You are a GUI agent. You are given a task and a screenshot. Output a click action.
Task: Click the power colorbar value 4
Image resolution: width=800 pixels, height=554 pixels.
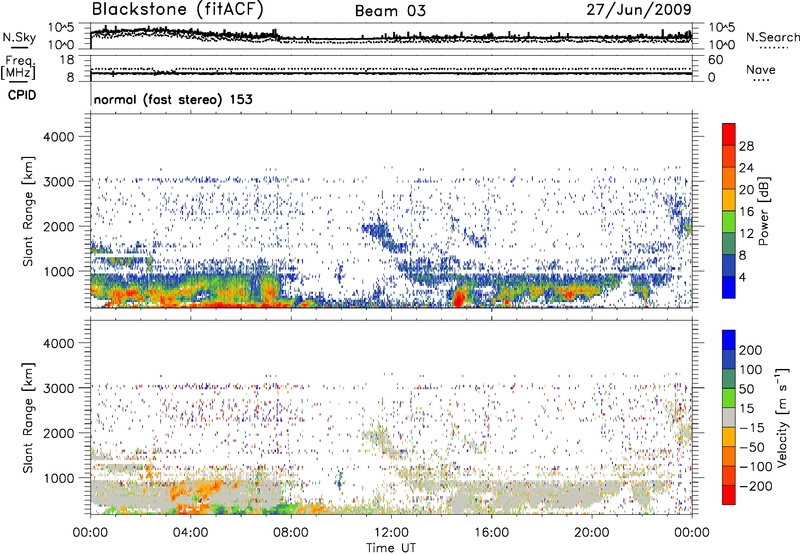tap(742, 277)
